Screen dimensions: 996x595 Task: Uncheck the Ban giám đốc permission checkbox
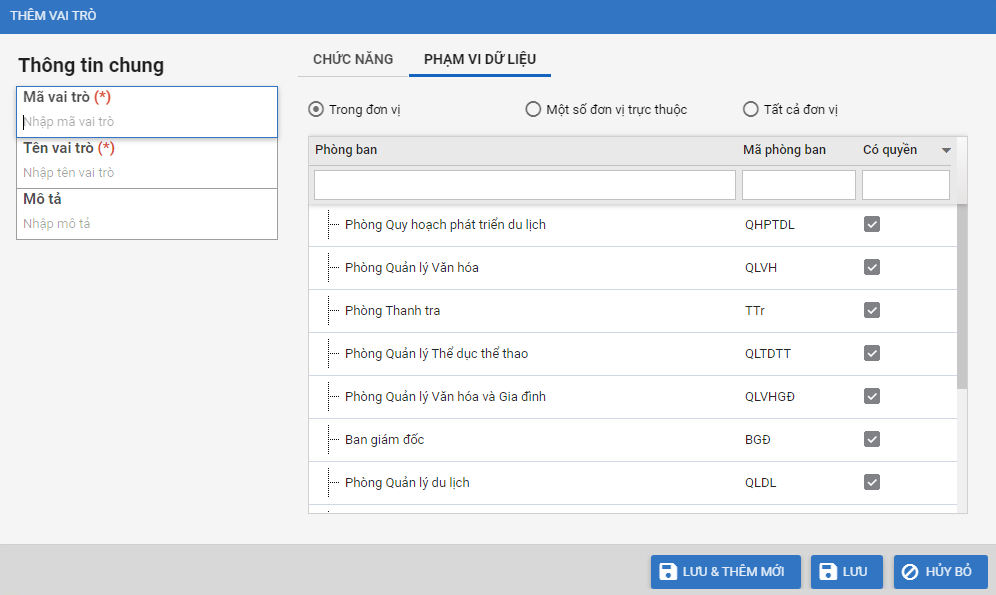pyautogui.click(x=872, y=440)
